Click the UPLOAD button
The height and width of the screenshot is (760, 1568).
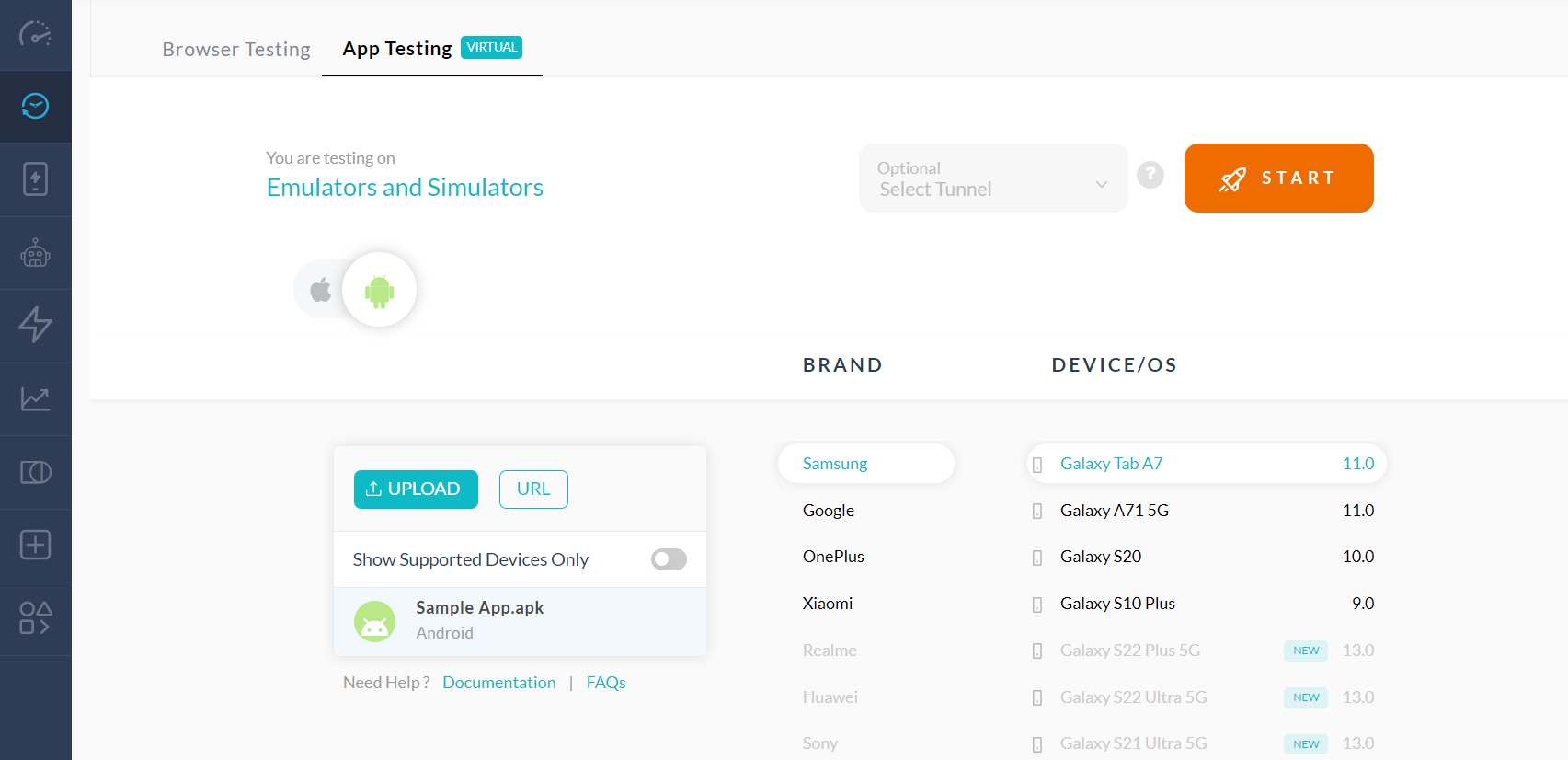tap(416, 489)
